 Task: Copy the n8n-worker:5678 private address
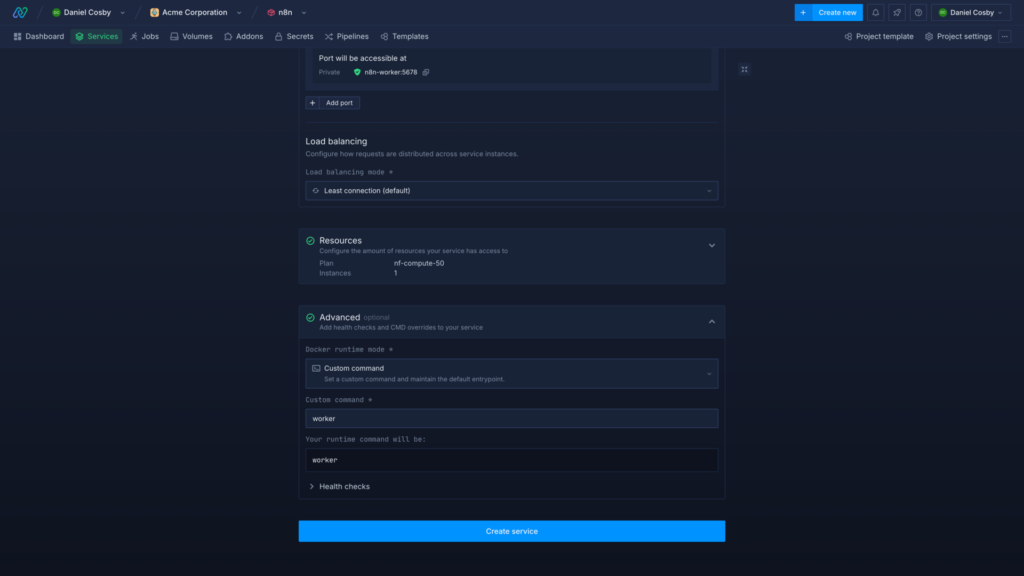pyautogui.click(x=426, y=72)
